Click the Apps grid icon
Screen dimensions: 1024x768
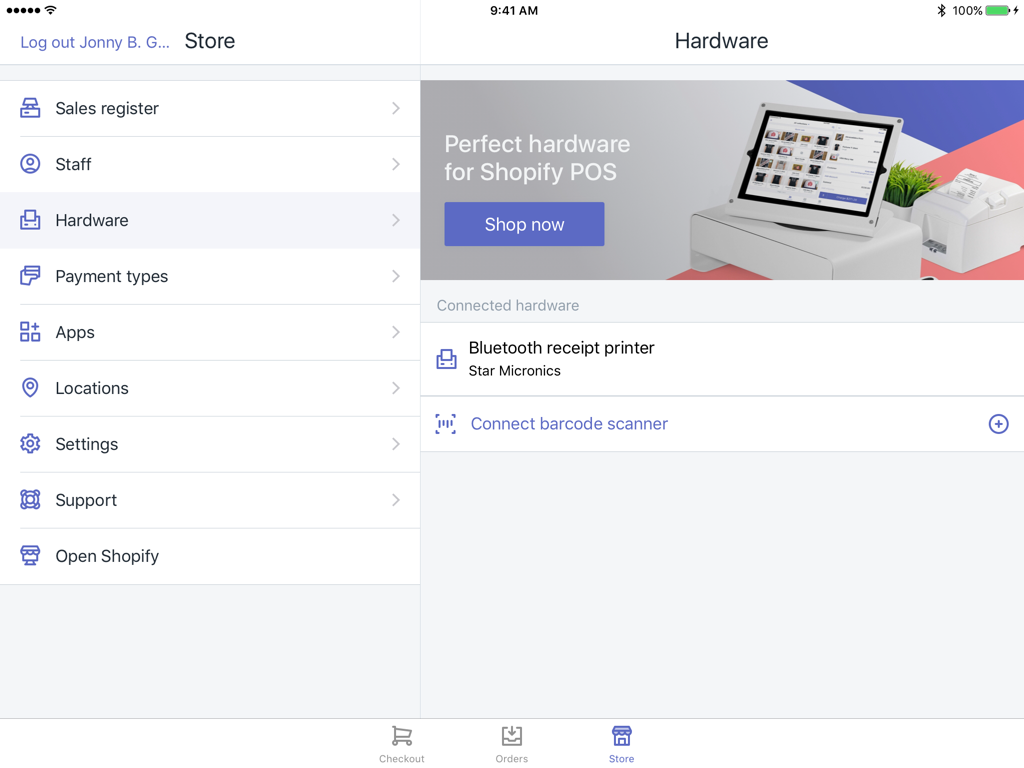point(30,332)
